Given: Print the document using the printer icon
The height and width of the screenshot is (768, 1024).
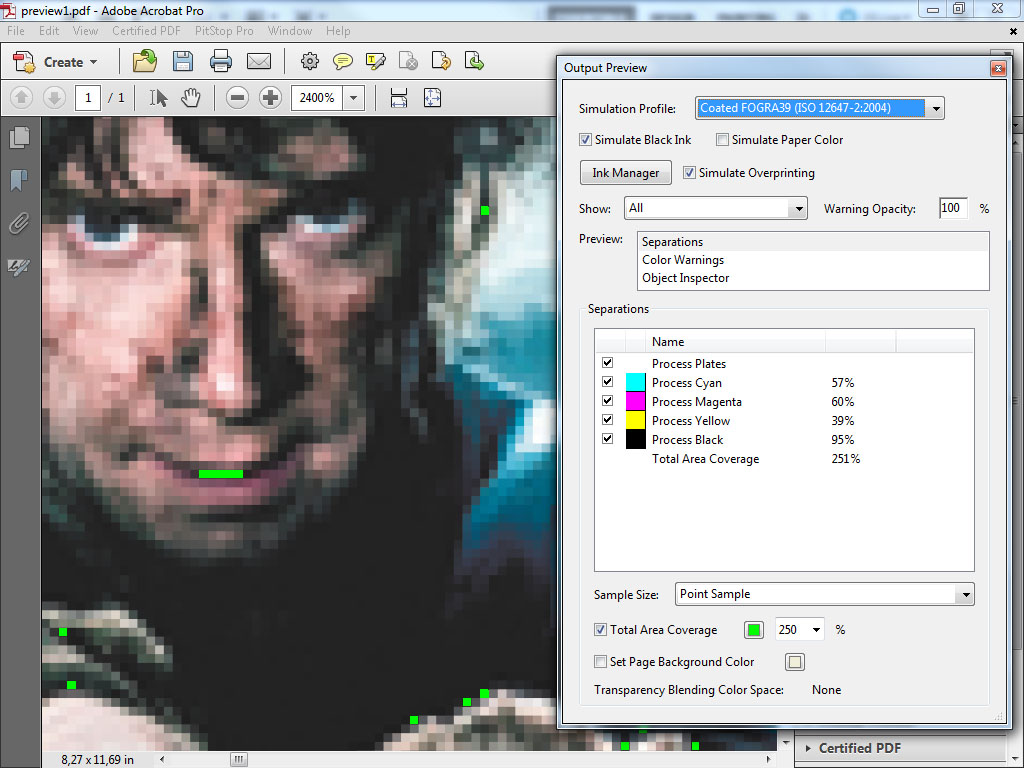Looking at the screenshot, I should (x=221, y=61).
